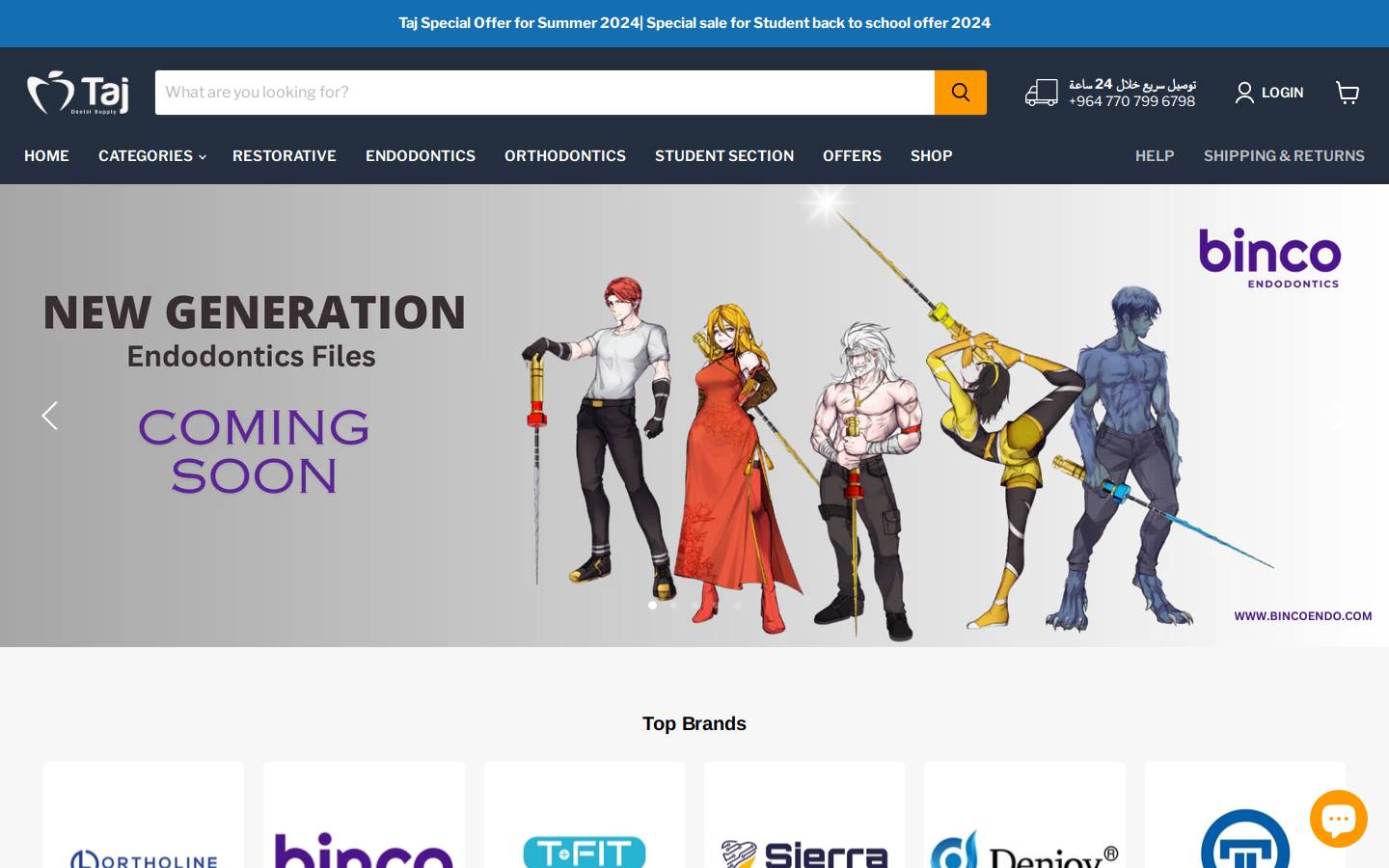Click the Taj Special Offer announcement banner
Image resolution: width=1389 pixels, height=868 pixels.
[x=694, y=23]
